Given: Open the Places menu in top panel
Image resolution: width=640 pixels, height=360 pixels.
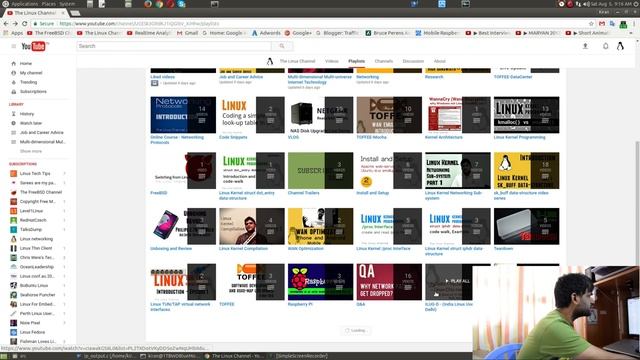Looking at the screenshot, I should pos(49,4).
